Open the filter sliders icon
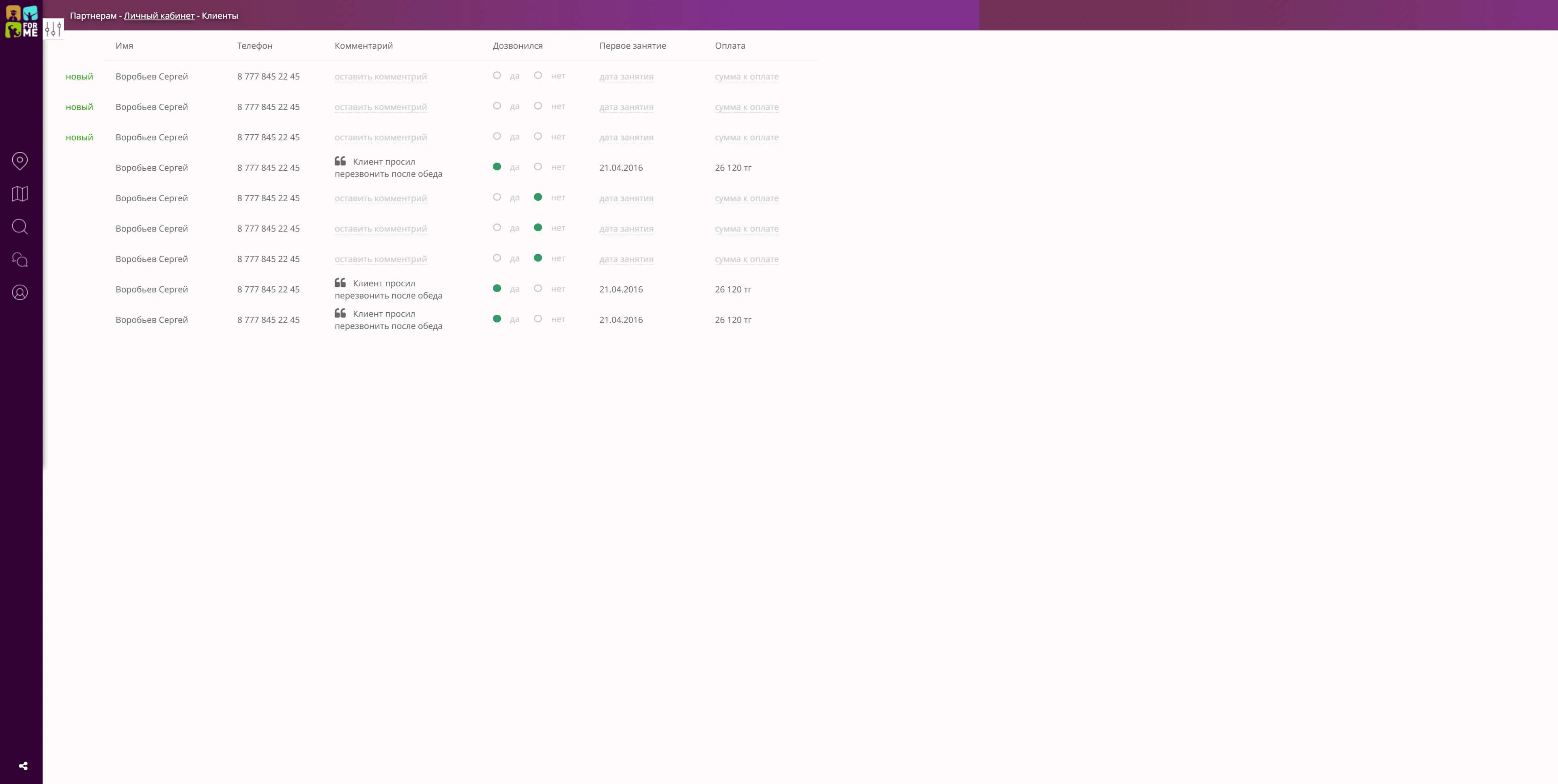This screenshot has width=1558, height=784. click(x=53, y=28)
